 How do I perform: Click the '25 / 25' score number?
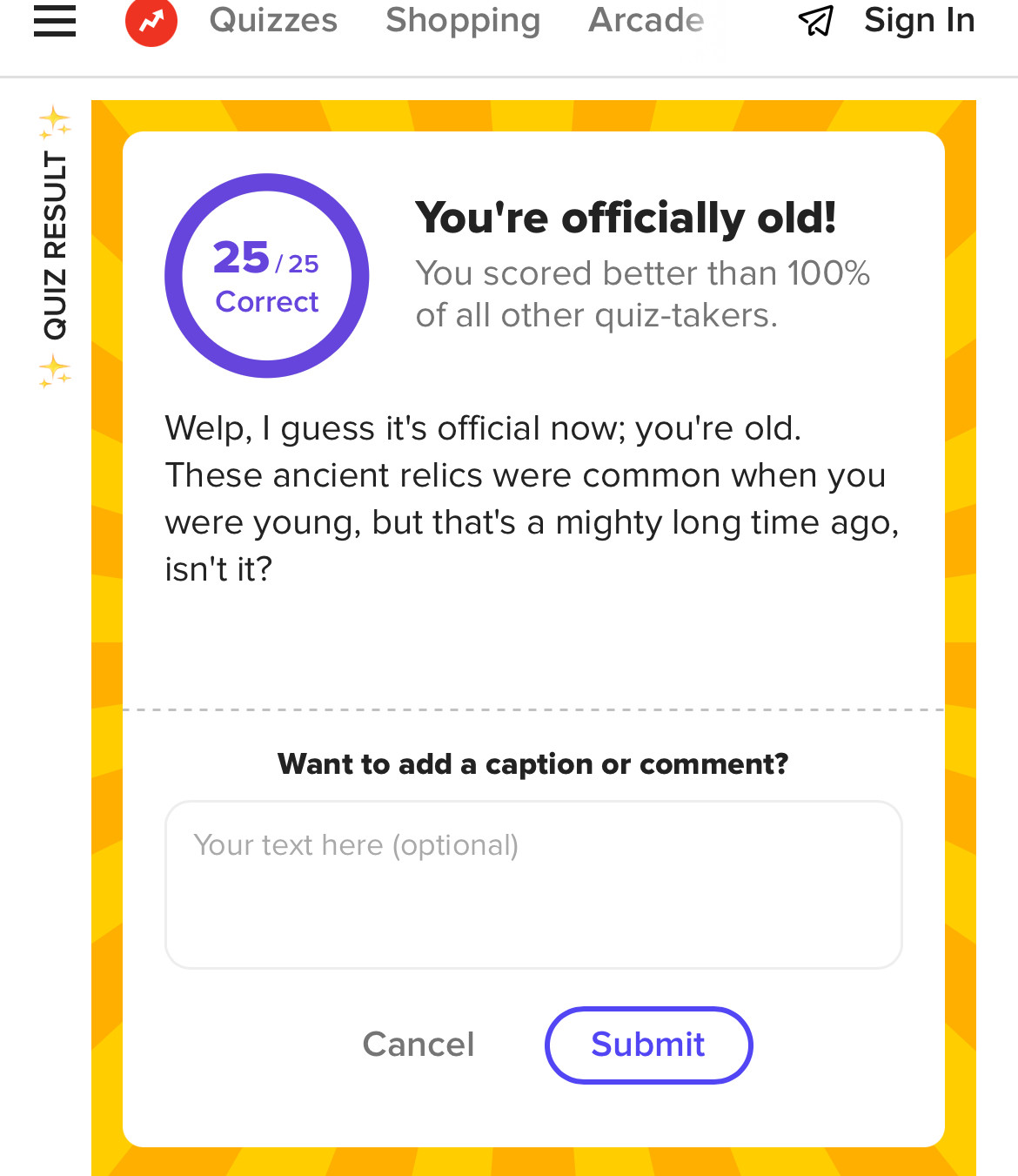coord(266,258)
